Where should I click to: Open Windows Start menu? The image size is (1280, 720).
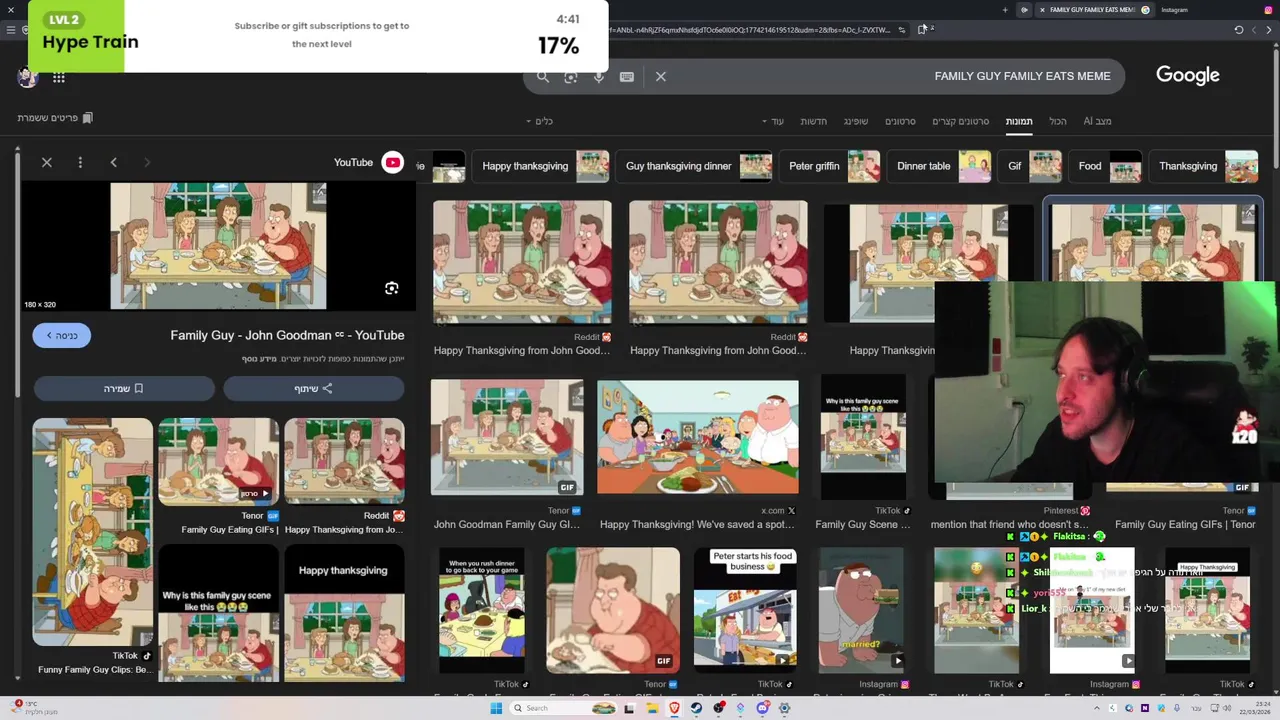(x=496, y=708)
